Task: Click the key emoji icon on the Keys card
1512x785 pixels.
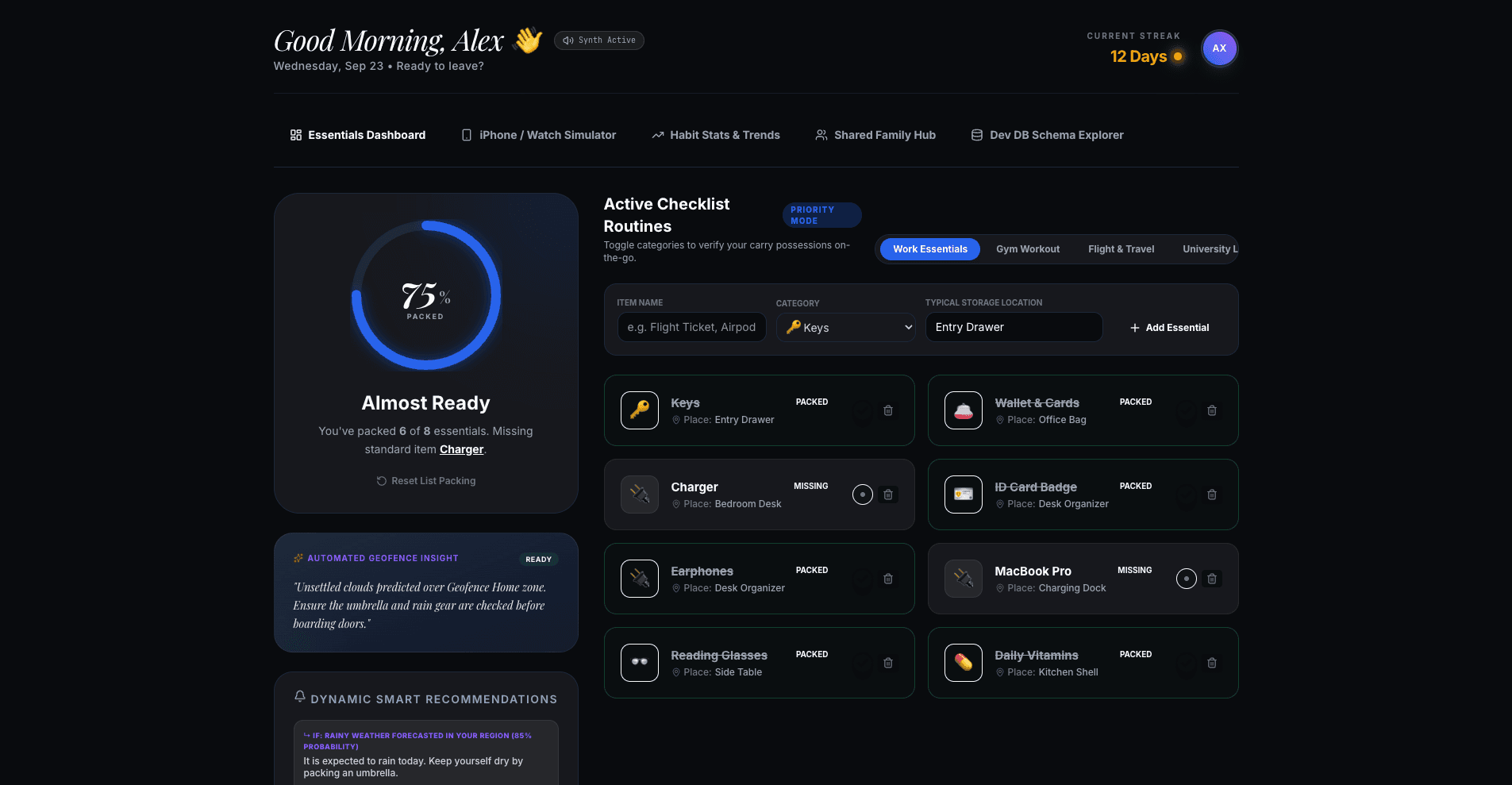Action: 640,410
